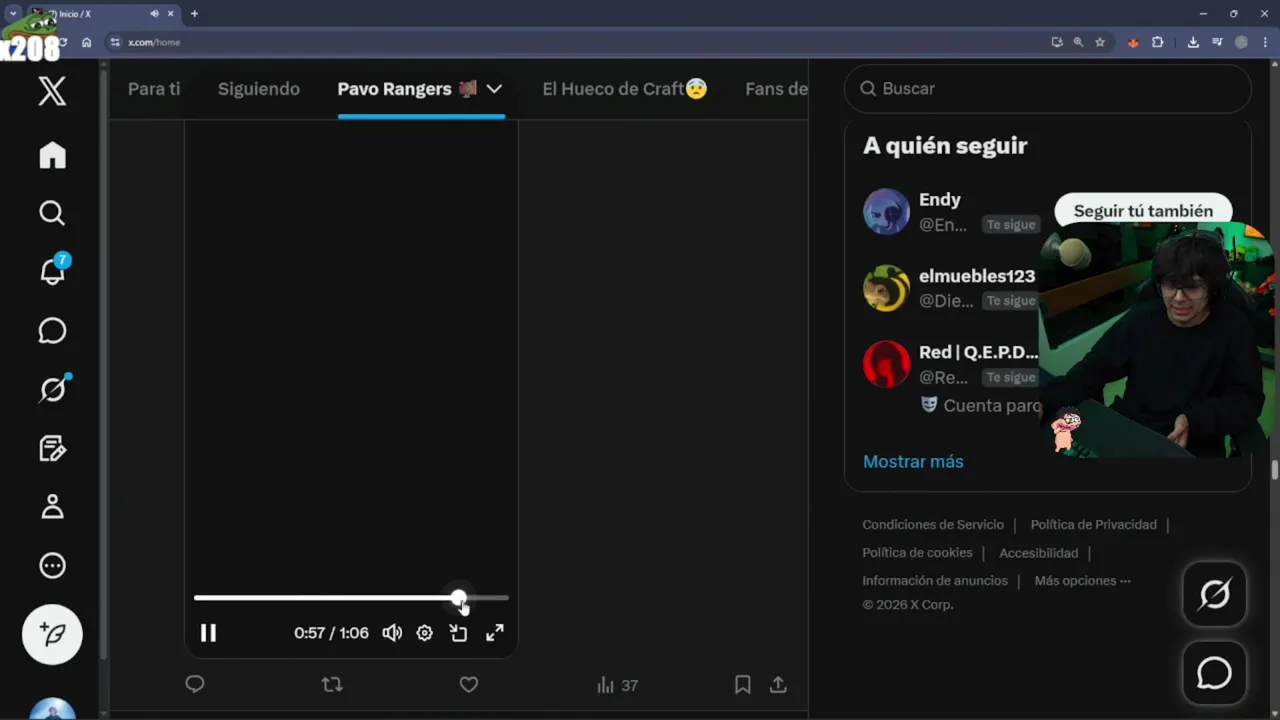This screenshot has width=1280, height=720.
Task: Compose a new post with feather button
Action: (x=52, y=634)
